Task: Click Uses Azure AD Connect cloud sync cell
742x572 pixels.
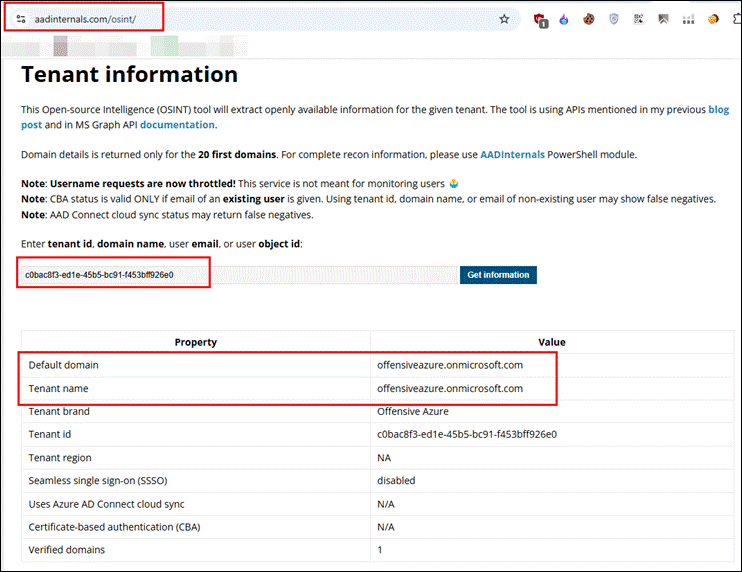Action: [195, 504]
